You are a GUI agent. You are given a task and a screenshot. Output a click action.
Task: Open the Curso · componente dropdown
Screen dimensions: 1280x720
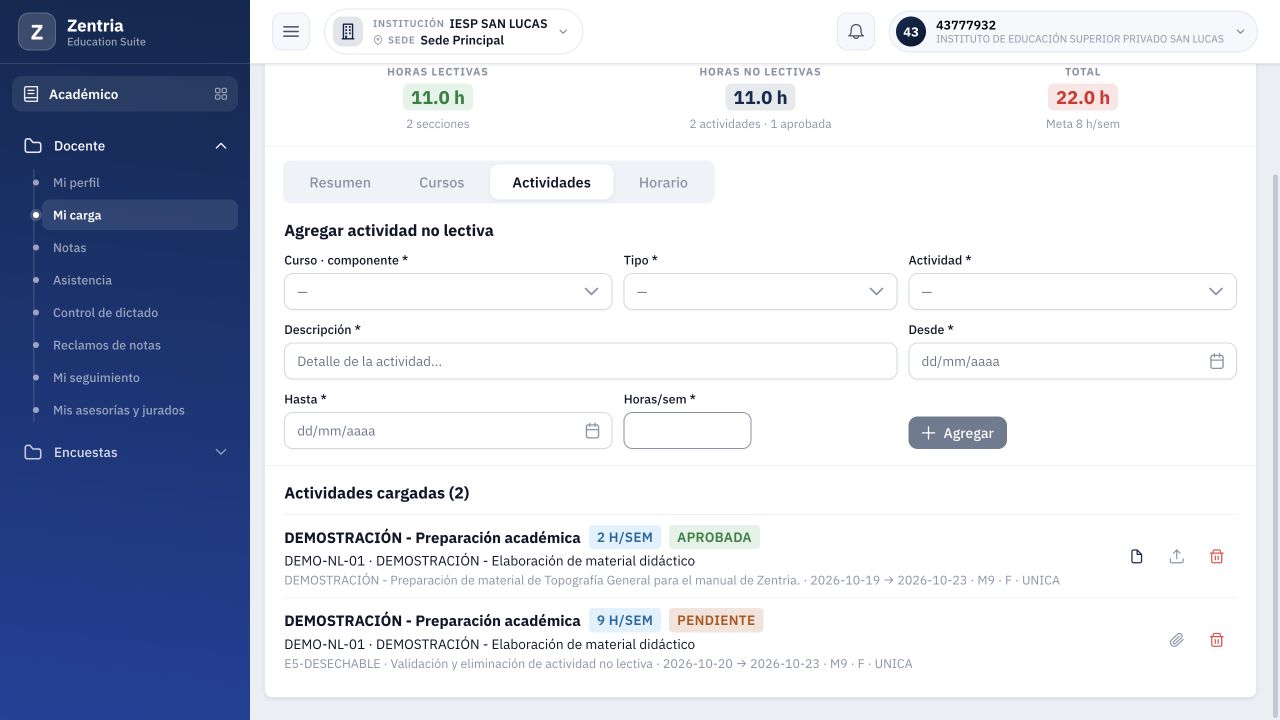[x=448, y=292]
